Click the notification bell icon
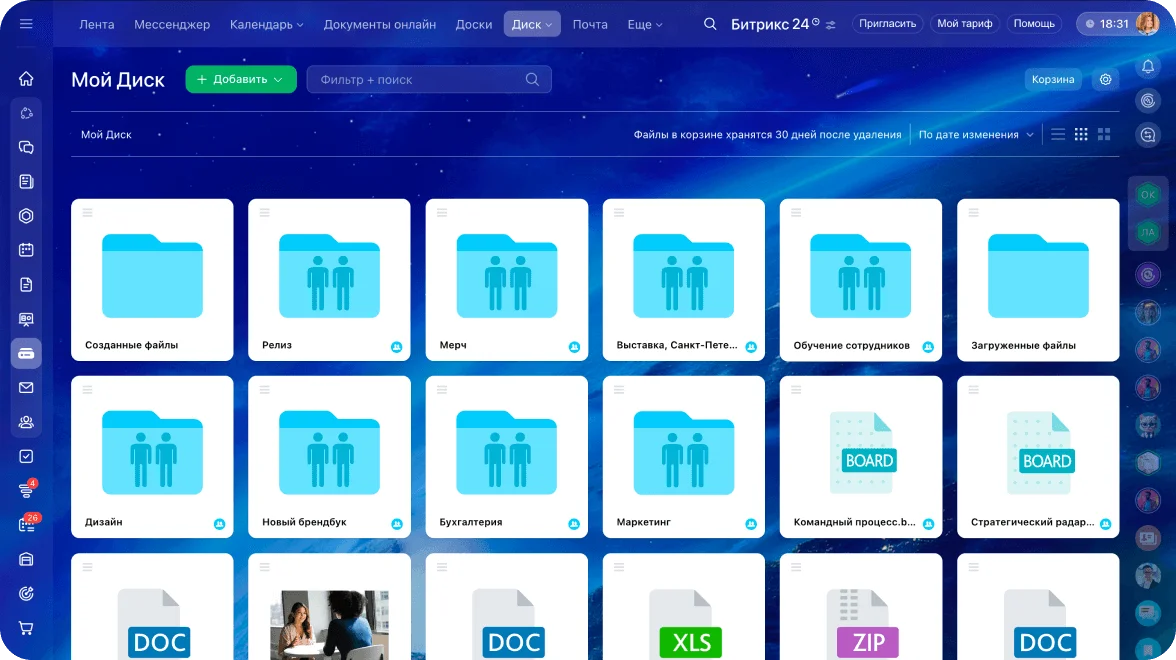Image resolution: width=1176 pixels, height=660 pixels. pos(1148,66)
